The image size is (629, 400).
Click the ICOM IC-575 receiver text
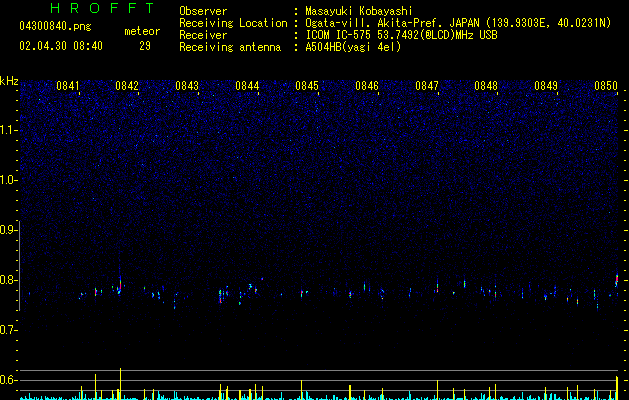401,35
